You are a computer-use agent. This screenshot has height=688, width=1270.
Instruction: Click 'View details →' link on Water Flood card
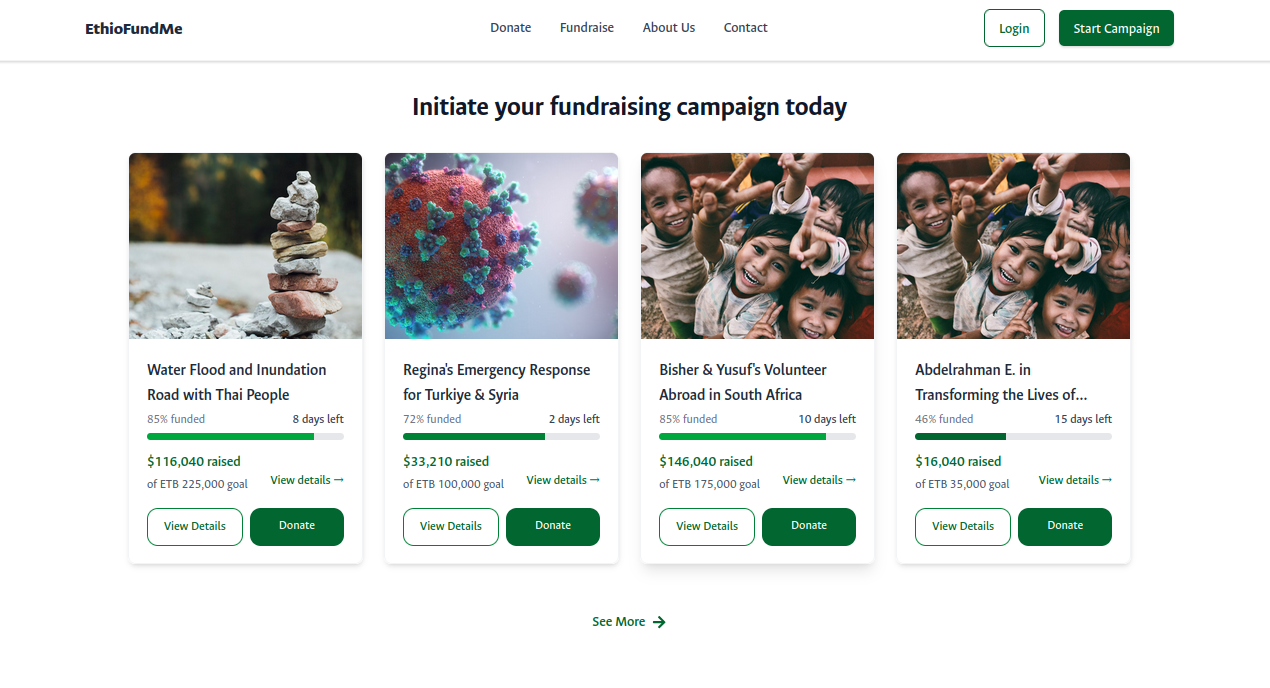(x=307, y=480)
